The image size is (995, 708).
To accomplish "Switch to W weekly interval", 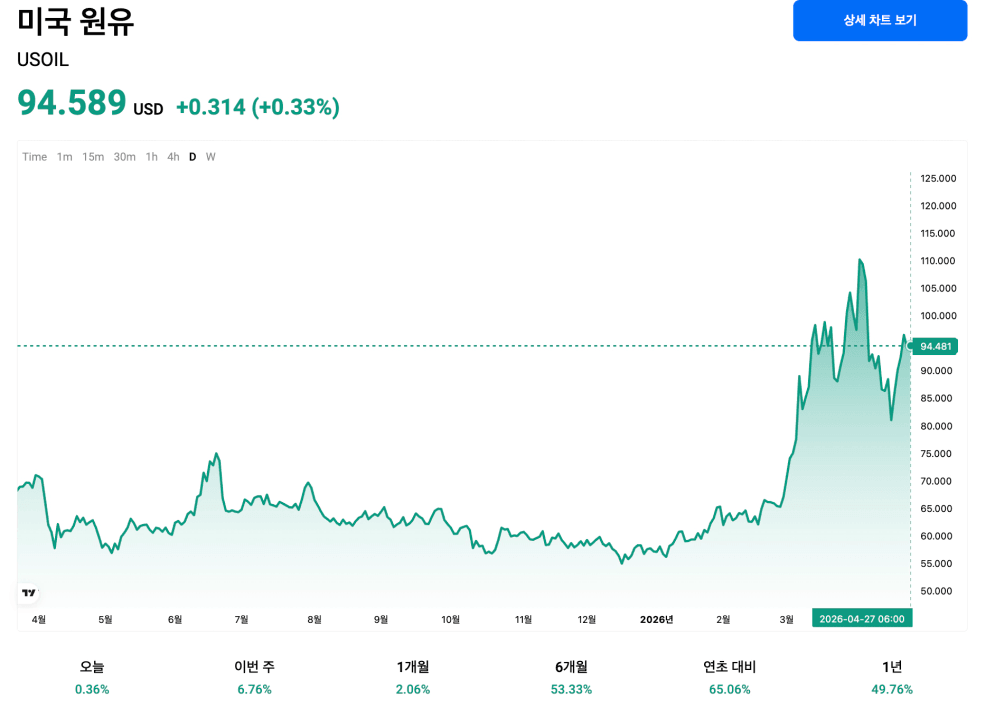I will [x=211, y=157].
